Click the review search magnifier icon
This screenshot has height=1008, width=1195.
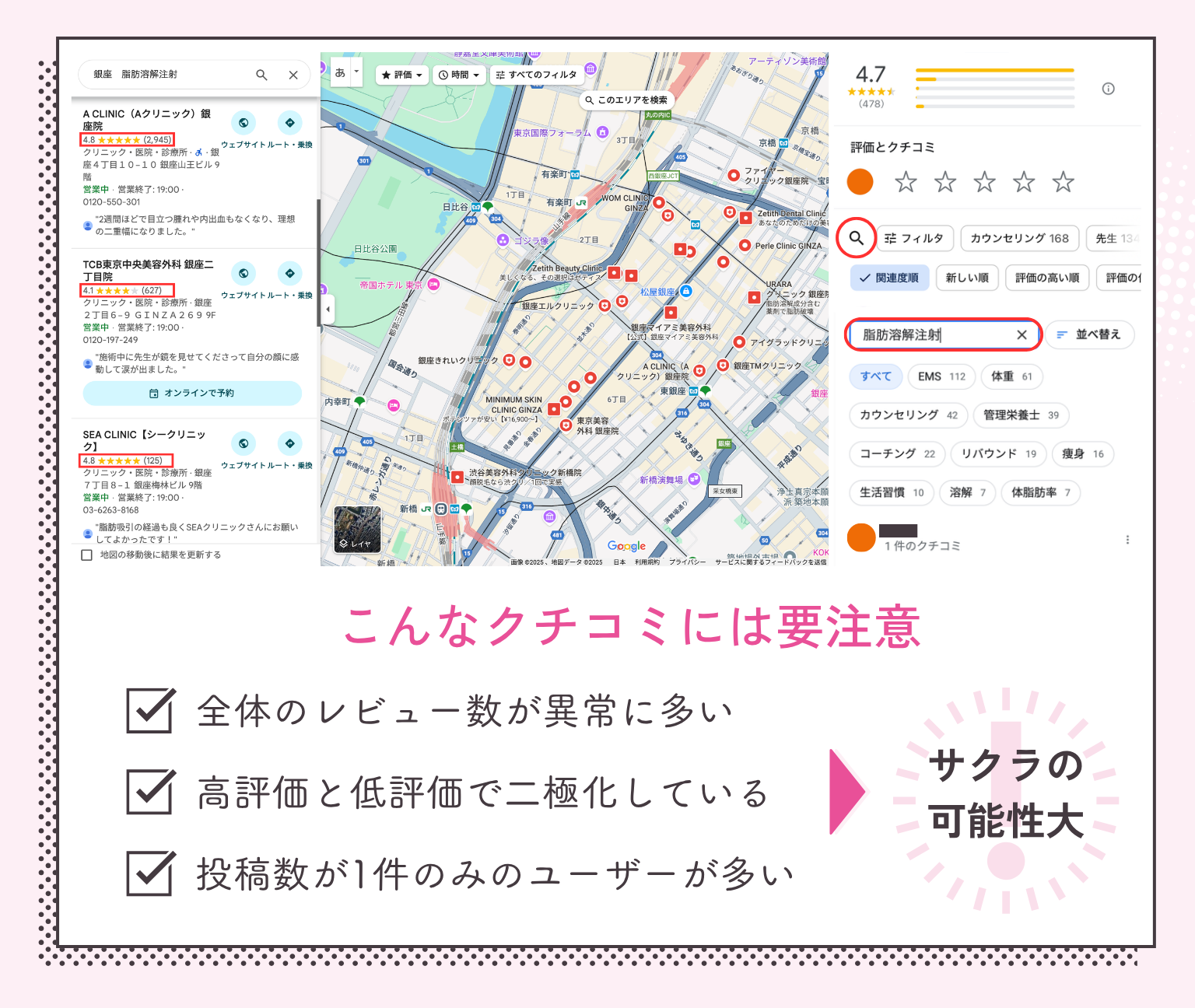856,238
